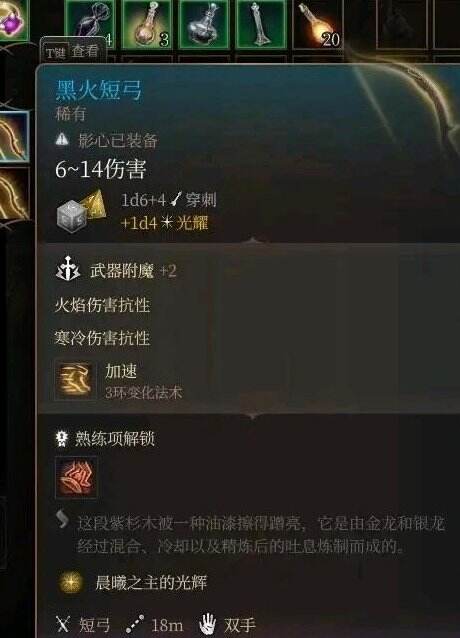Click the warning triangle next to 影心已装备
The image size is (460, 638).
(62, 140)
